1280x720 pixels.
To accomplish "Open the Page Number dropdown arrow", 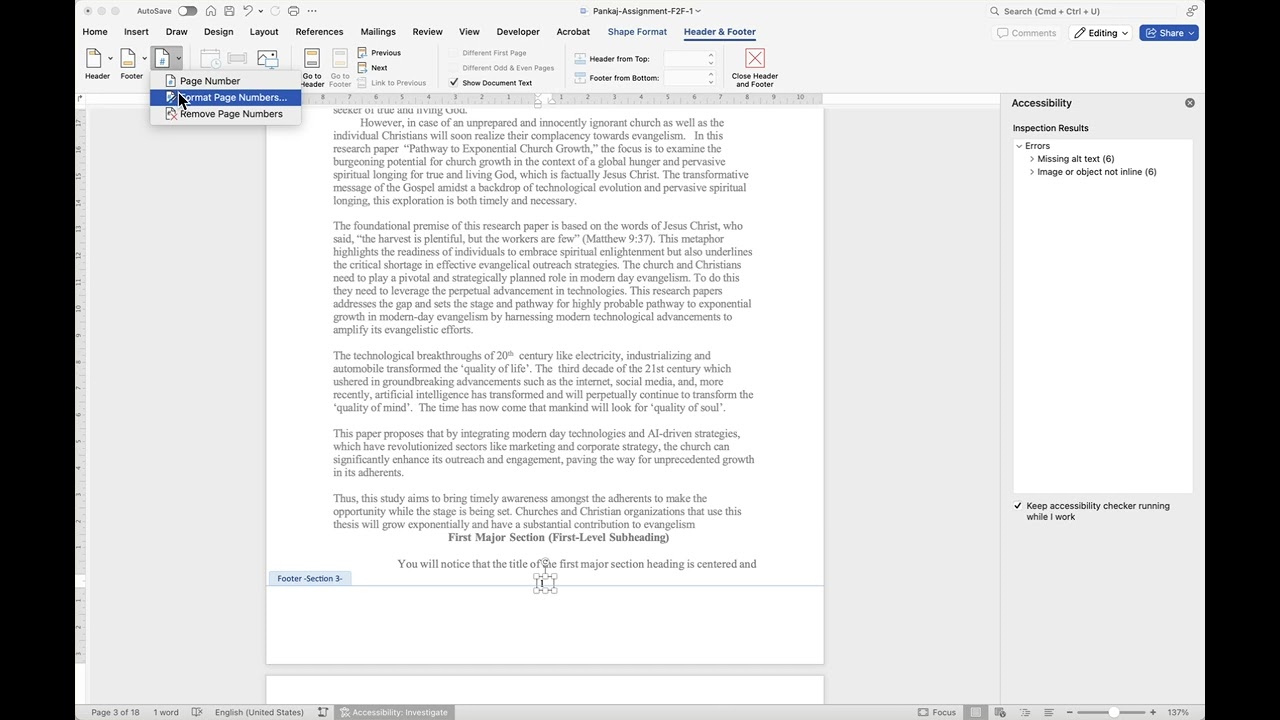I will click(x=178, y=59).
